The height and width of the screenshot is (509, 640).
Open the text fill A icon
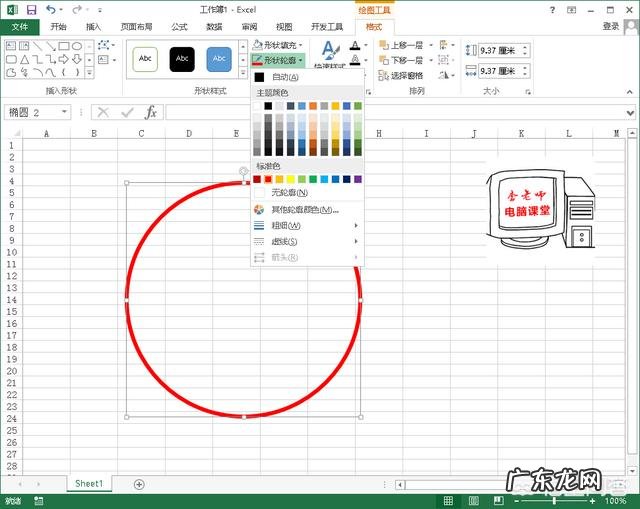pos(355,45)
